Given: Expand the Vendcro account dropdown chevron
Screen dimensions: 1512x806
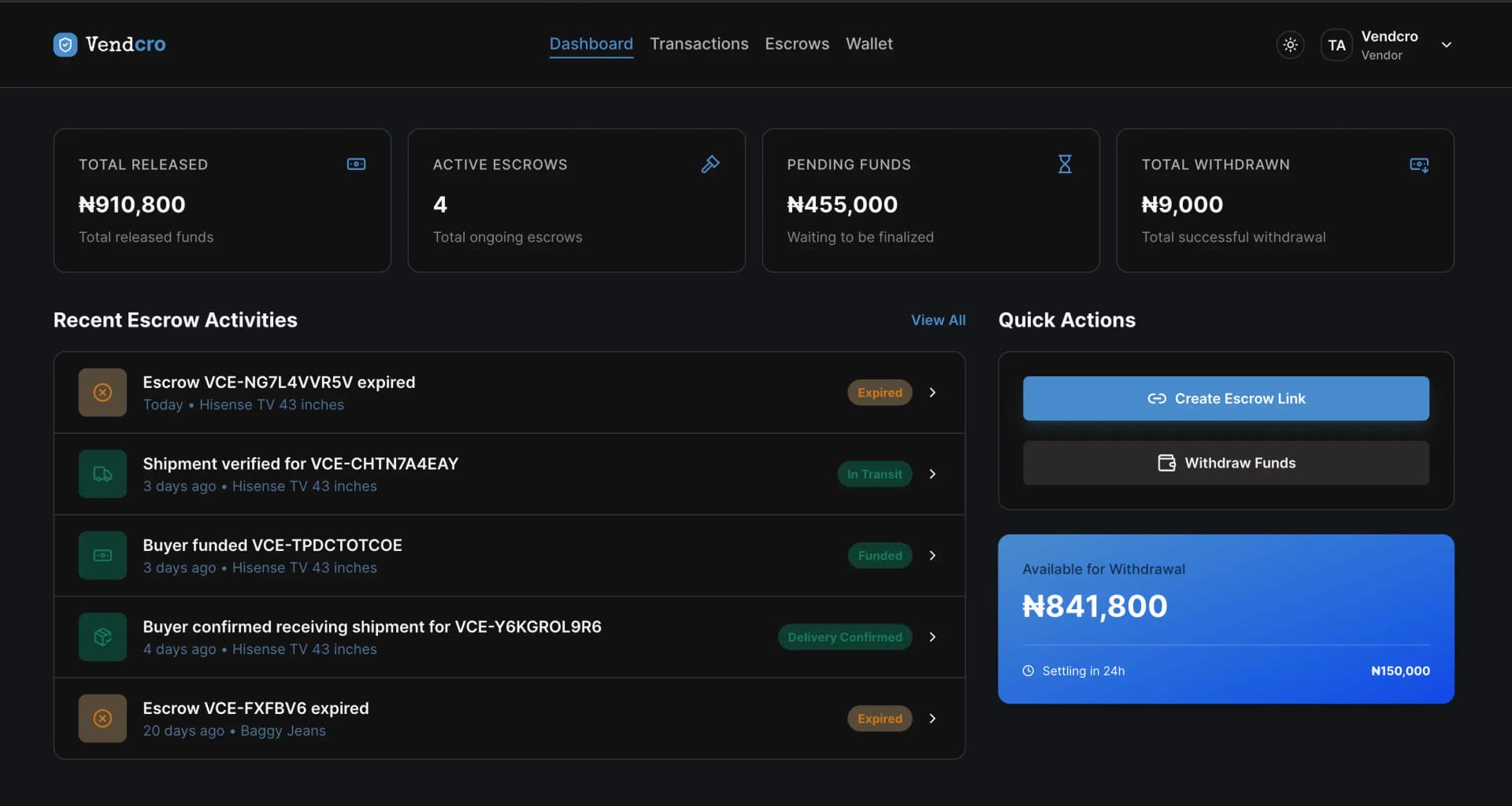Looking at the screenshot, I should [1446, 45].
